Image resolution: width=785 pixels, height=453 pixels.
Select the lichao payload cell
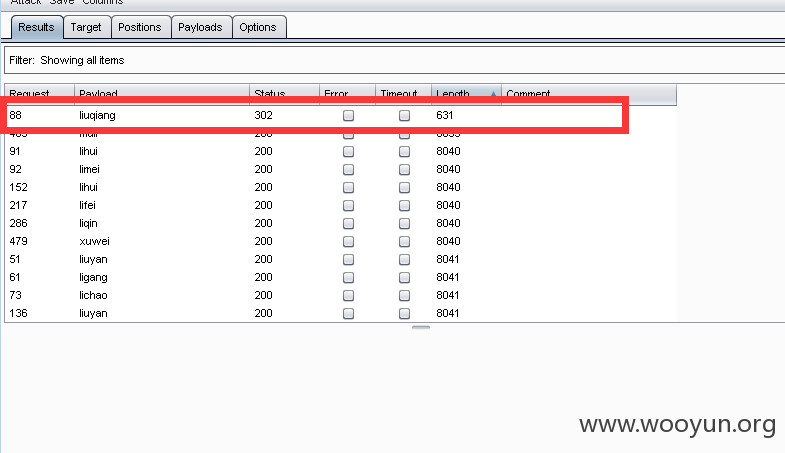(94, 295)
